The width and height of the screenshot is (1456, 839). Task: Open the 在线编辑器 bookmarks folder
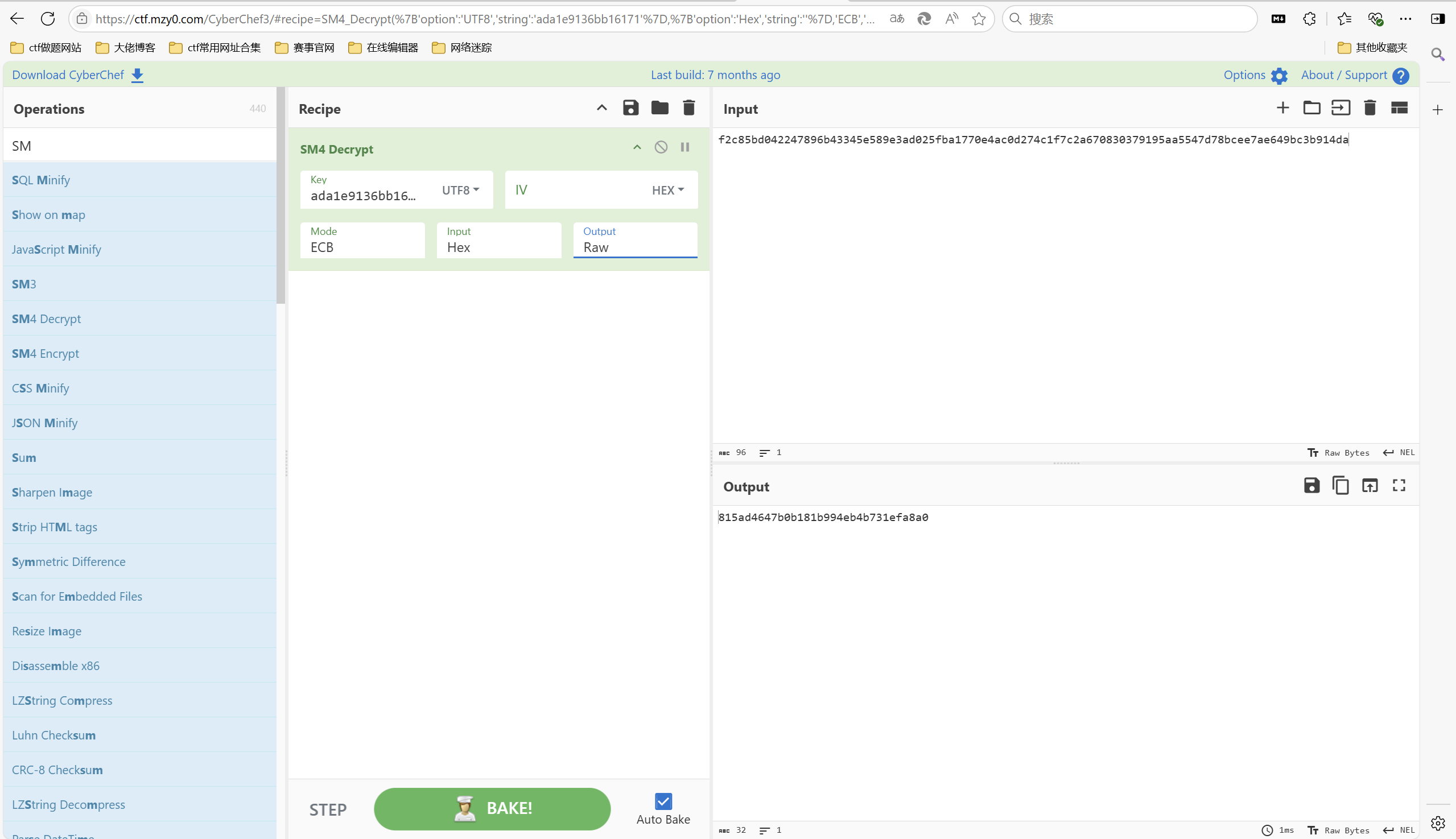(x=383, y=48)
